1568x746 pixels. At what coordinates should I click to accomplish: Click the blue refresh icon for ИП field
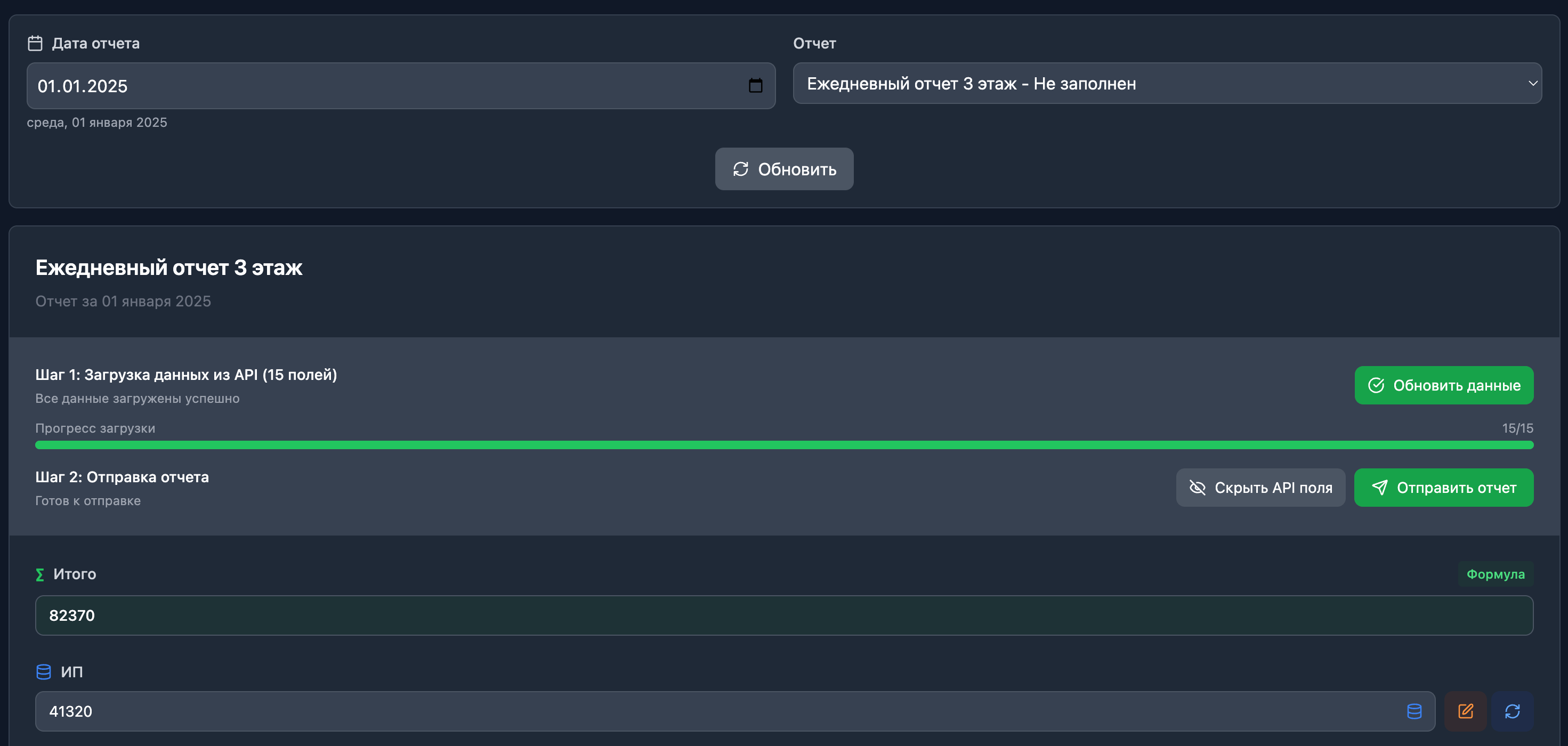pyautogui.click(x=1512, y=711)
